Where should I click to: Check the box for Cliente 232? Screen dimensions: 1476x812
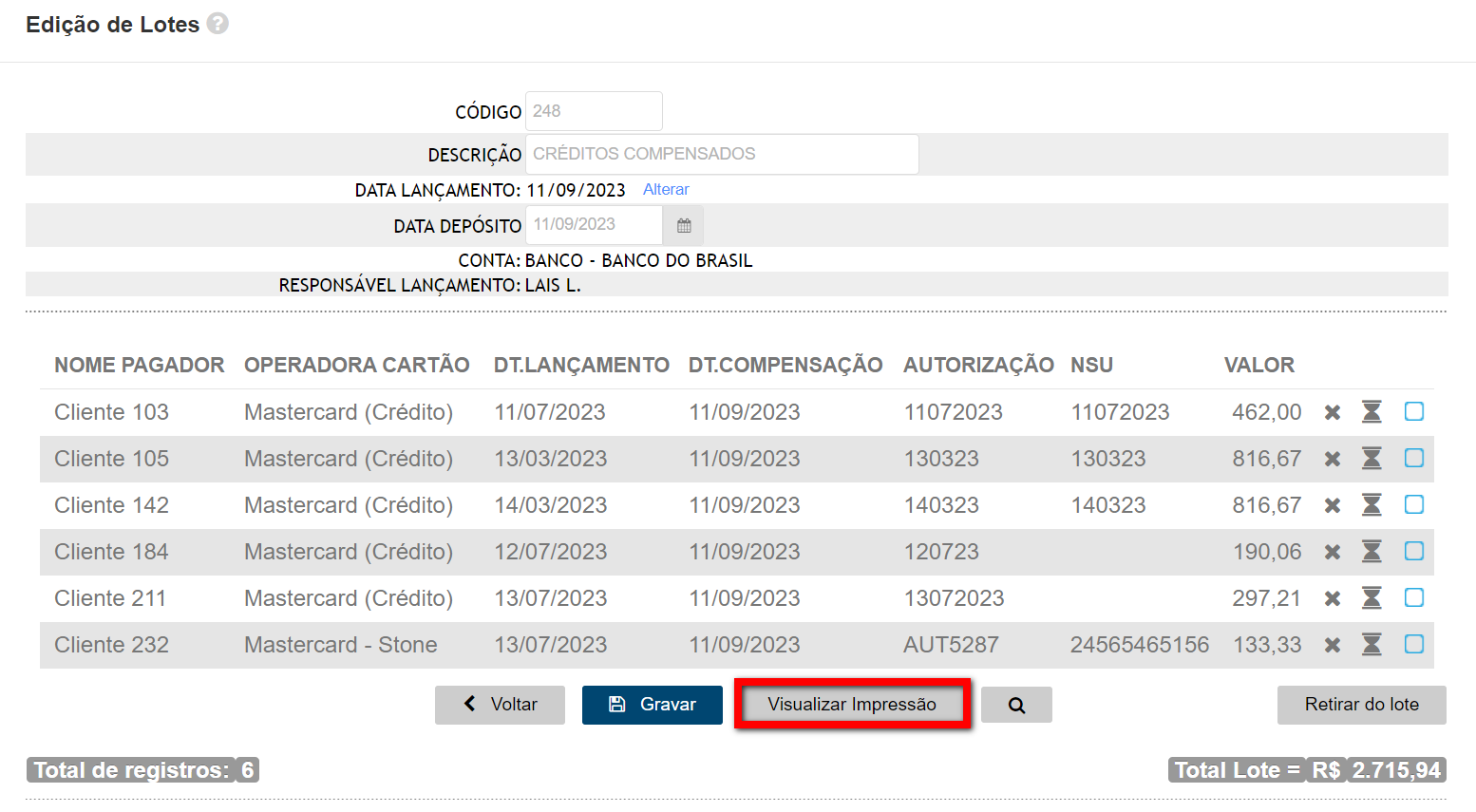click(x=1413, y=644)
